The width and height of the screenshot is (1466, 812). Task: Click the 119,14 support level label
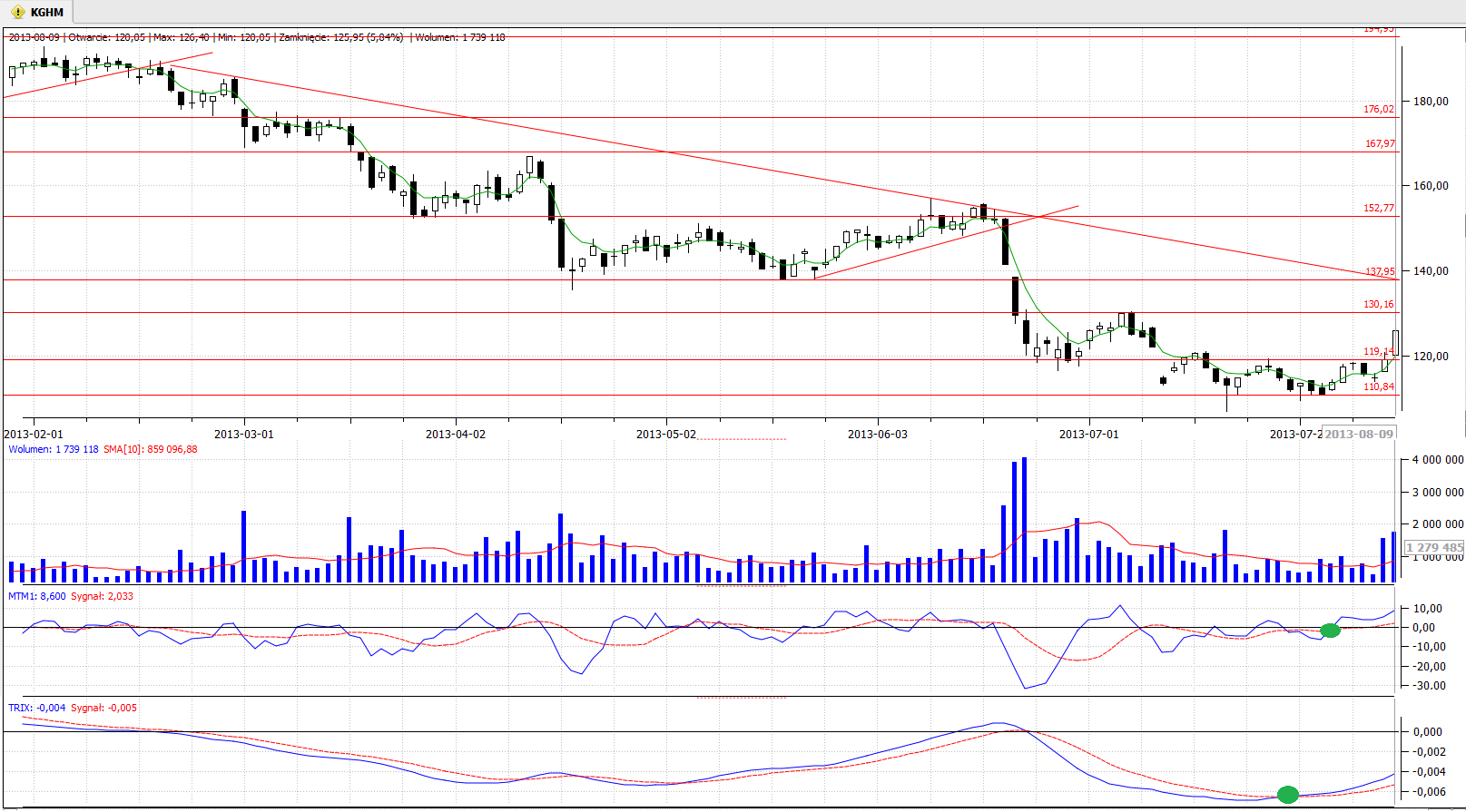[1379, 351]
